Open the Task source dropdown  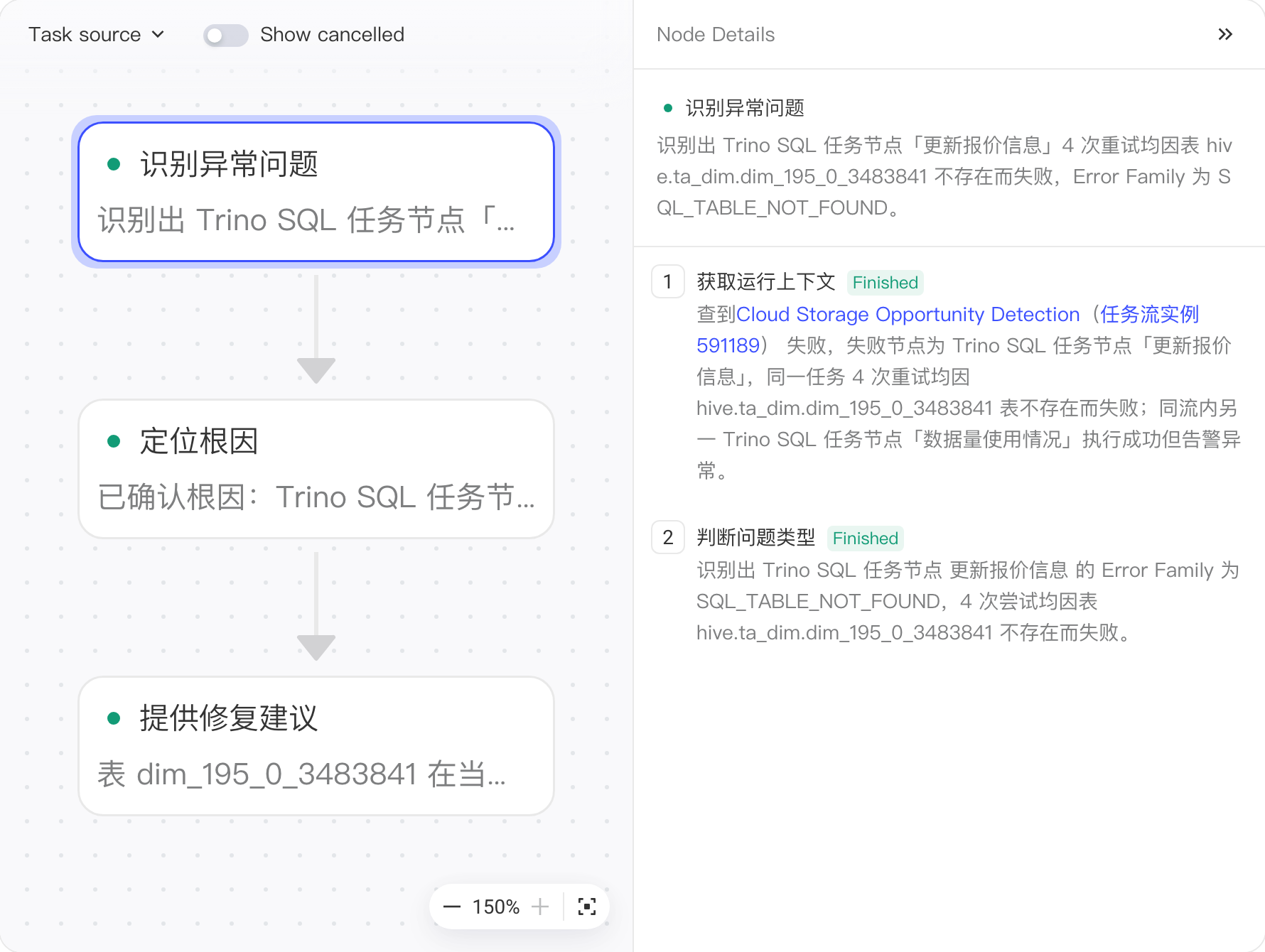pyautogui.click(x=97, y=34)
